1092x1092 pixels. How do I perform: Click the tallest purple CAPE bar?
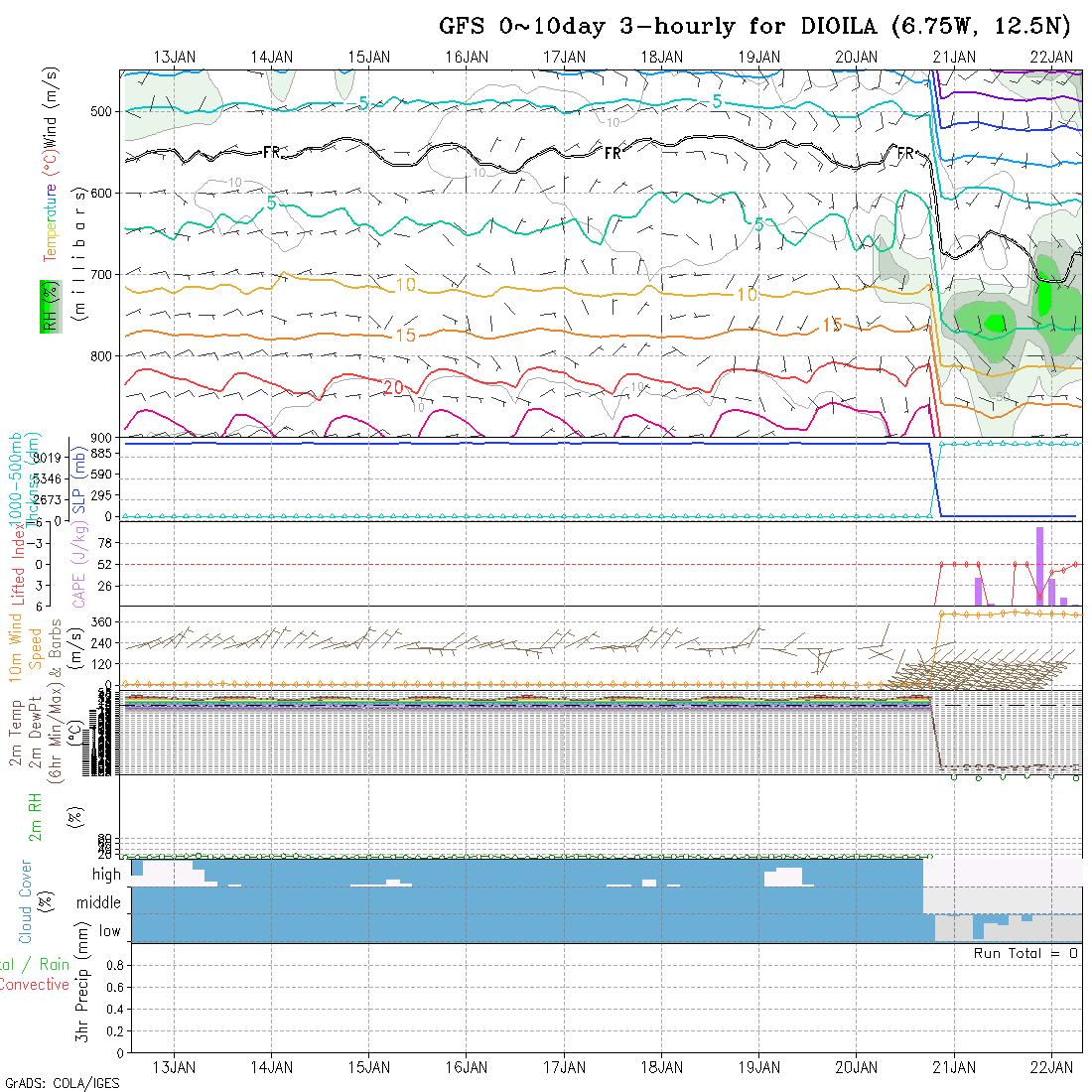tap(1039, 566)
